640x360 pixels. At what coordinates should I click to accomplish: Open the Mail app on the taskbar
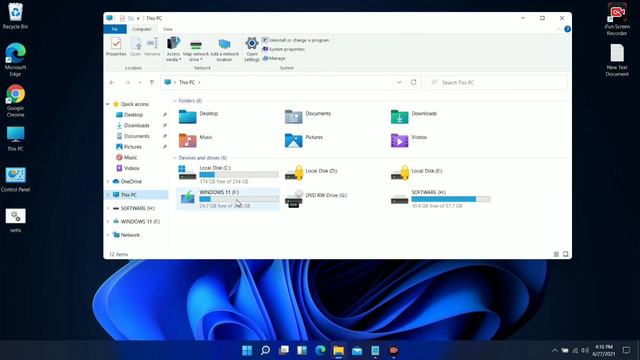[x=357, y=350]
